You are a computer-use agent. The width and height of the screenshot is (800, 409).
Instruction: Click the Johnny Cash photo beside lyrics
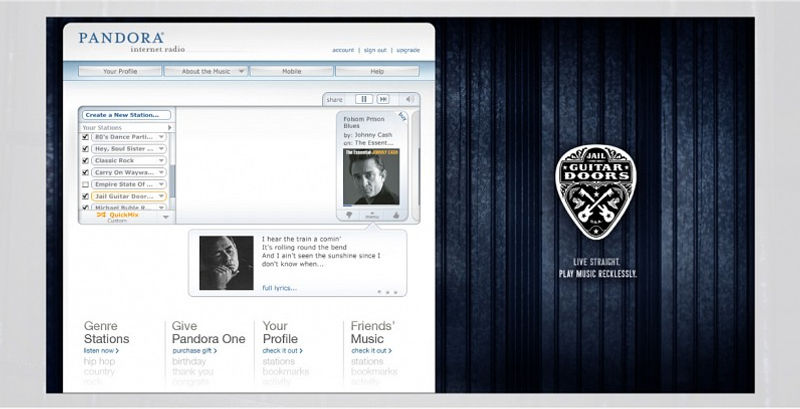pos(226,263)
